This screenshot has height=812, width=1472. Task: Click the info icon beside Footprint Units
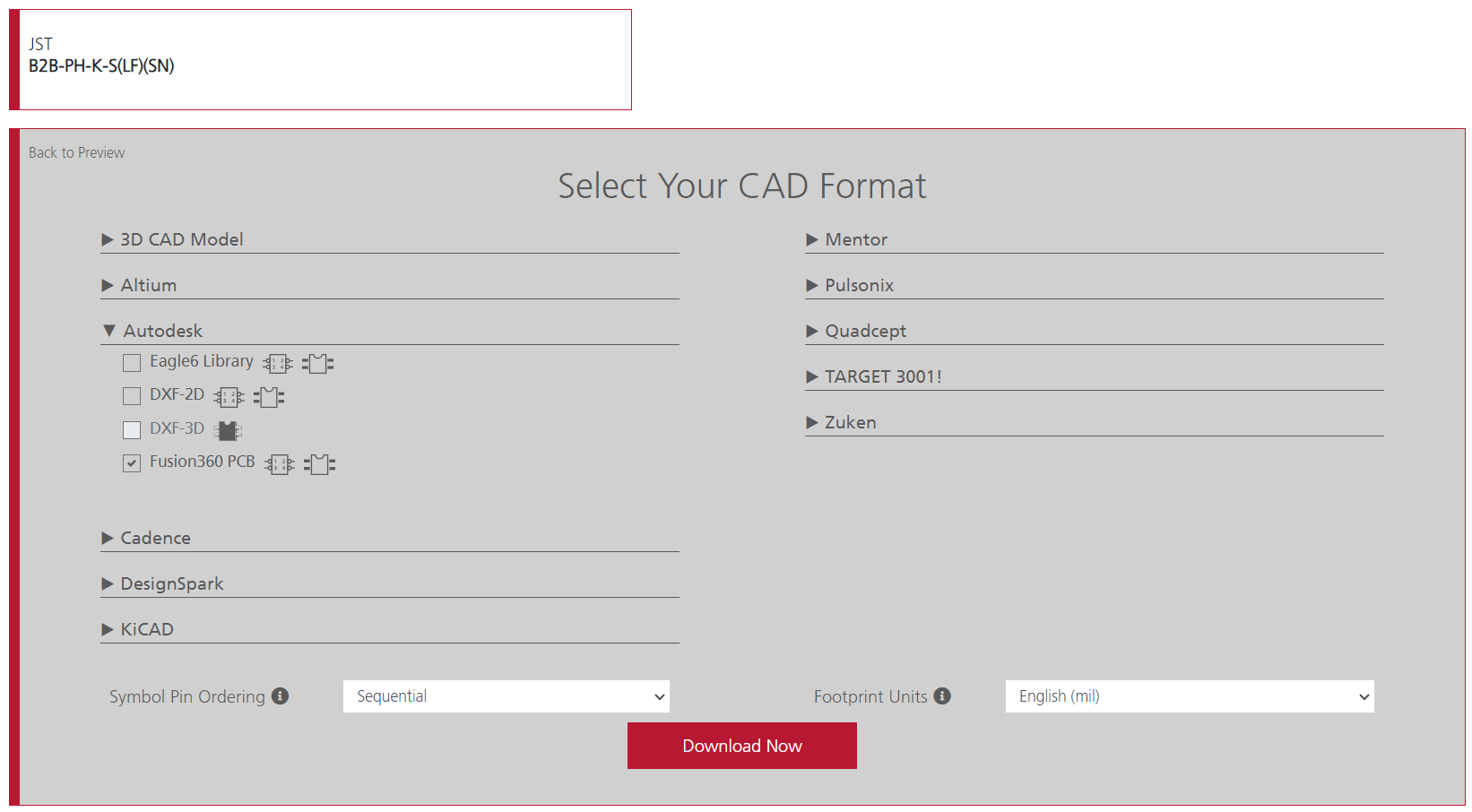(942, 696)
